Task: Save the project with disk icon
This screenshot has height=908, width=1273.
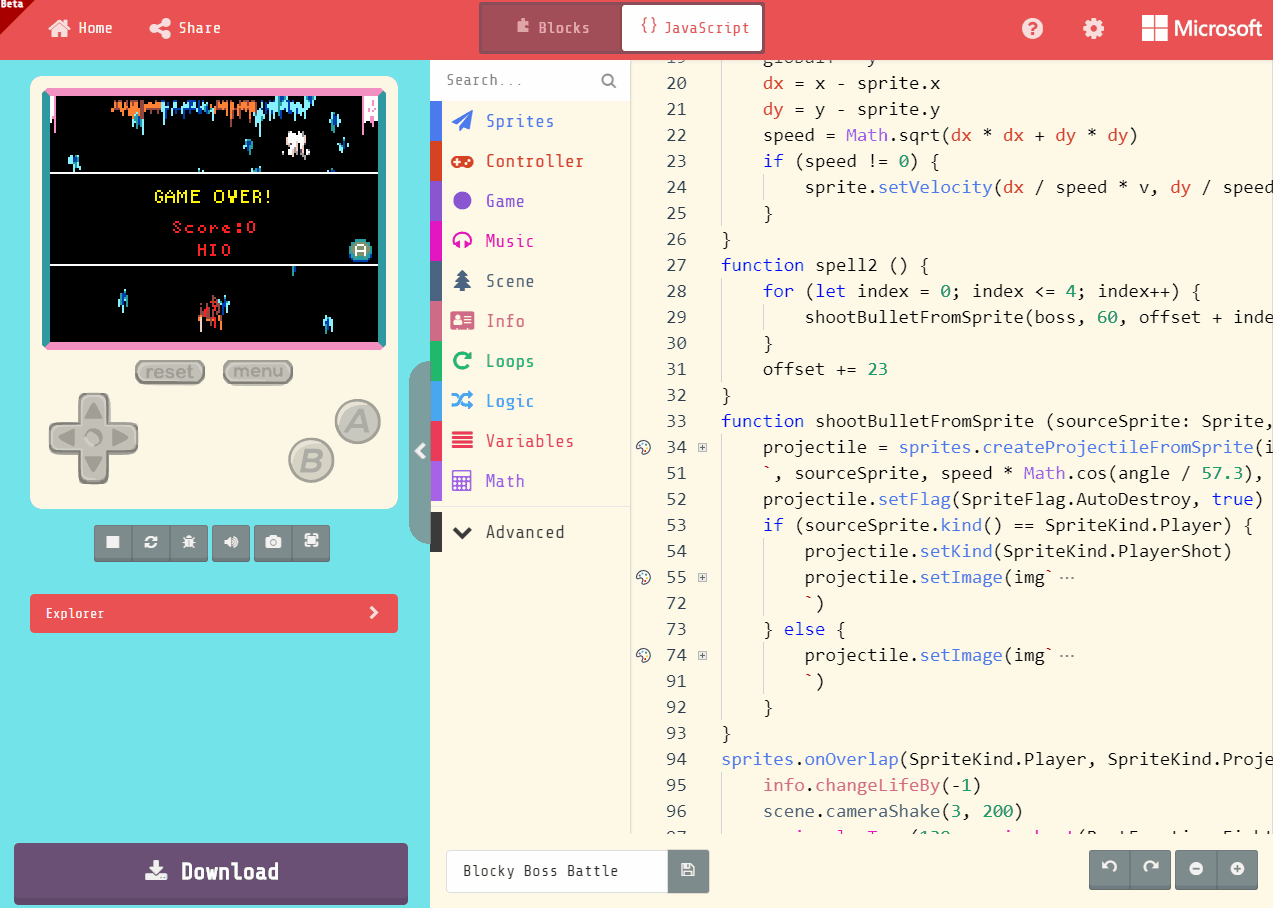Action: 688,871
